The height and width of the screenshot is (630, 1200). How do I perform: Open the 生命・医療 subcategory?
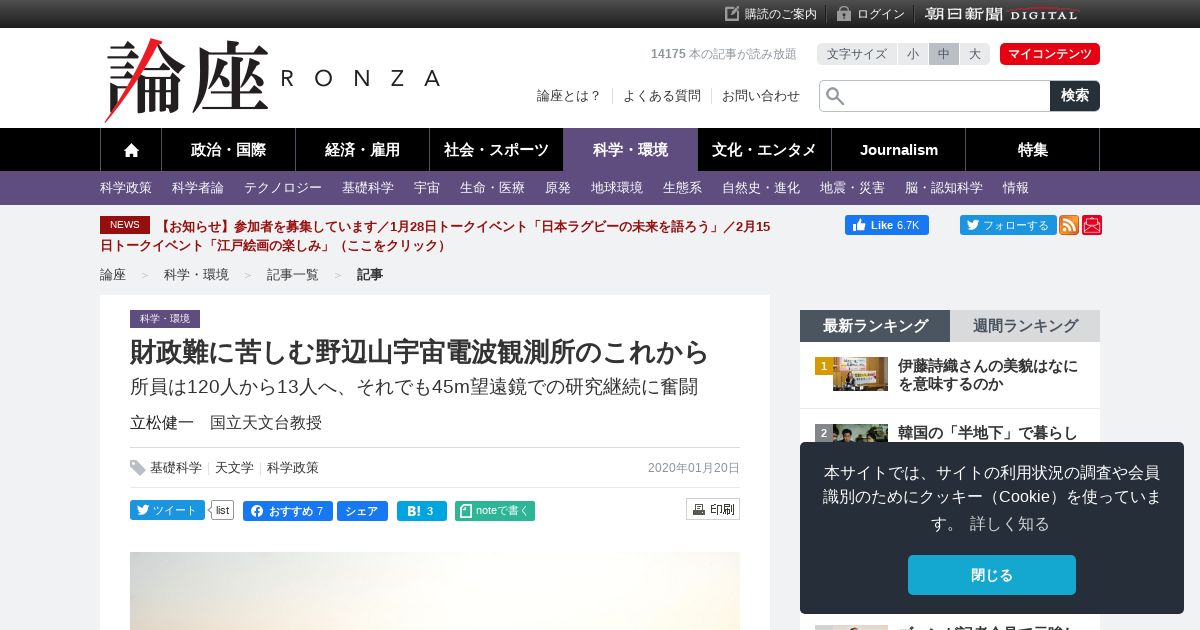pyautogui.click(x=492, y=188)
